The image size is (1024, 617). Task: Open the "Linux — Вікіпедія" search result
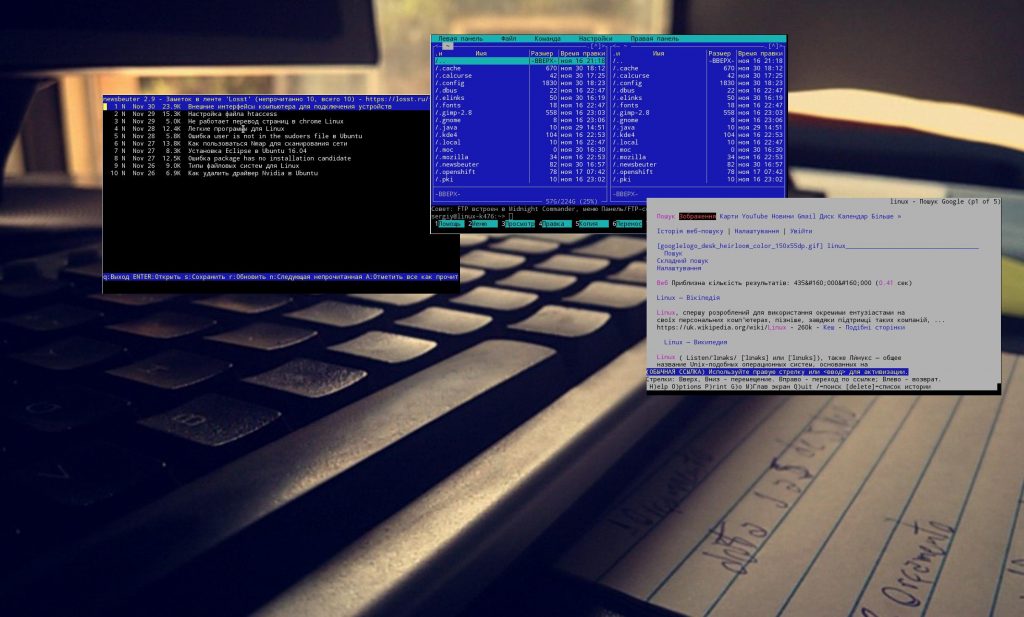pos(689,298)
